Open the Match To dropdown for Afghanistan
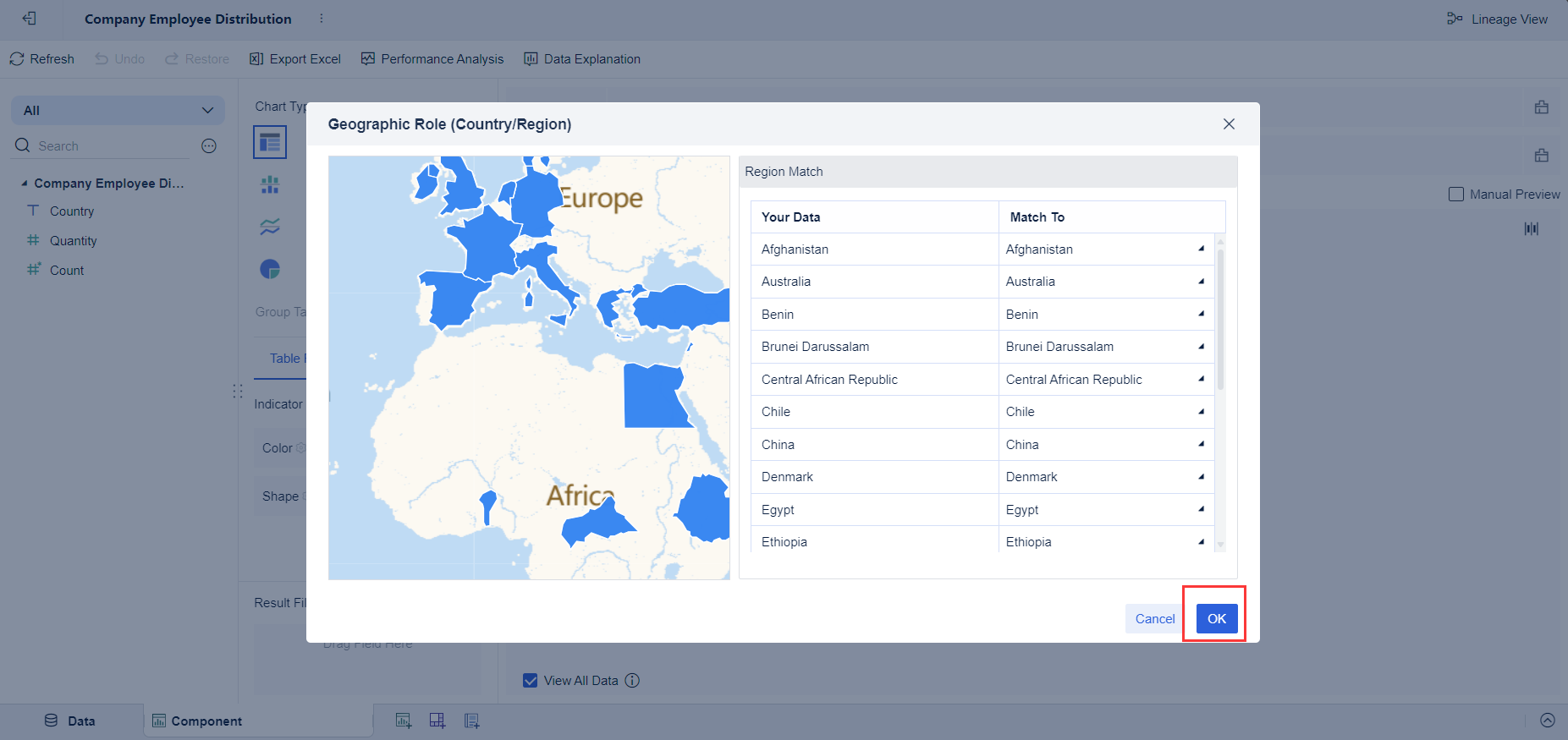1568x740 pixels. pos(1201,249)
